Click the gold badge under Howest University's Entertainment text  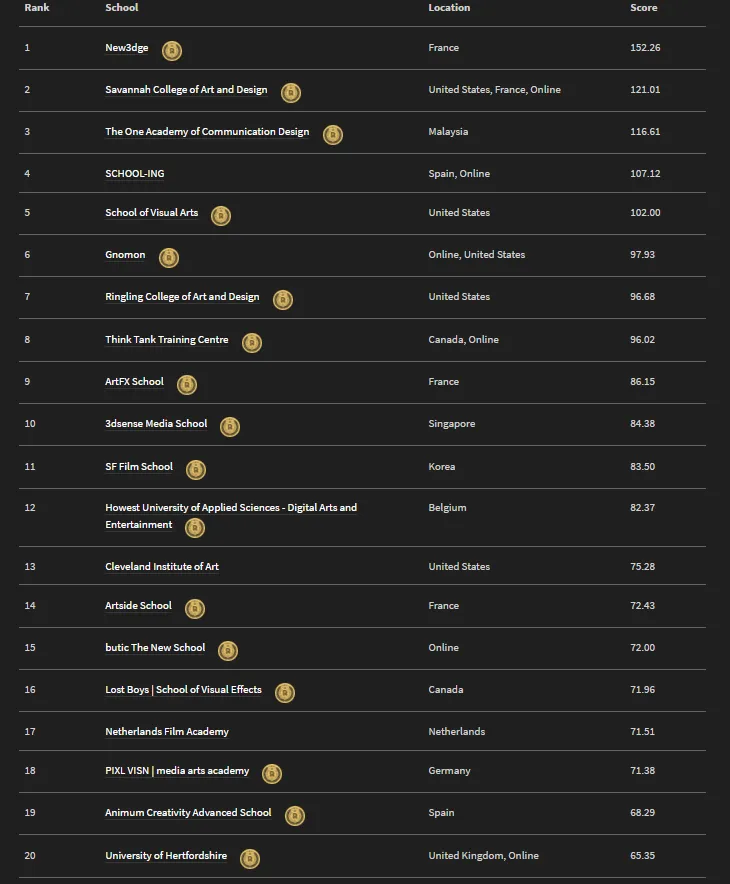[x=195, y=528]
